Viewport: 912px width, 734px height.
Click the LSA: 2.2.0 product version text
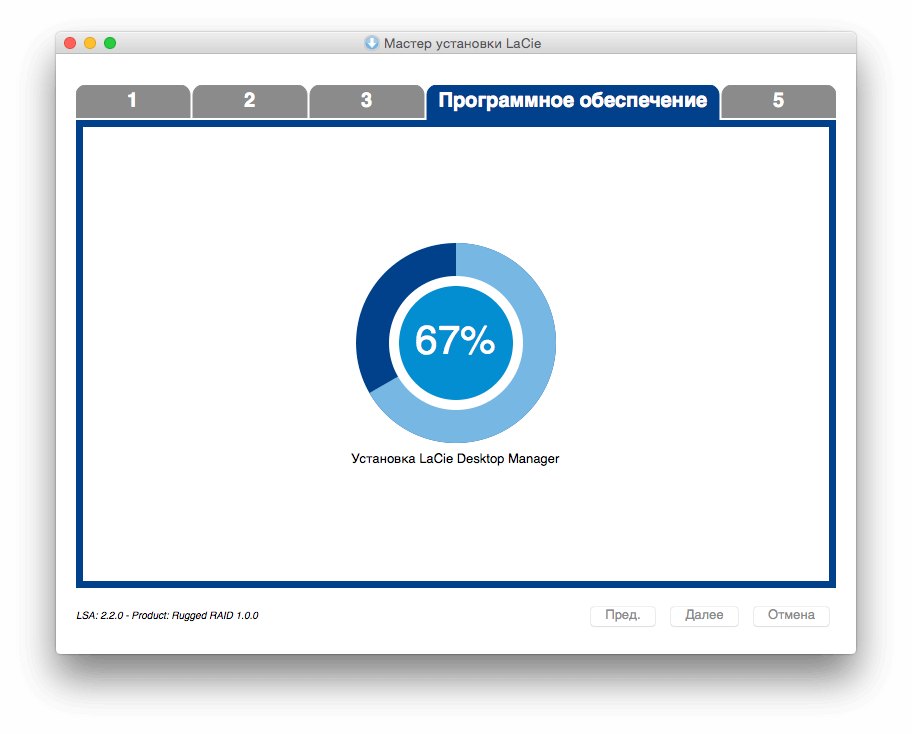pos(168,615)
